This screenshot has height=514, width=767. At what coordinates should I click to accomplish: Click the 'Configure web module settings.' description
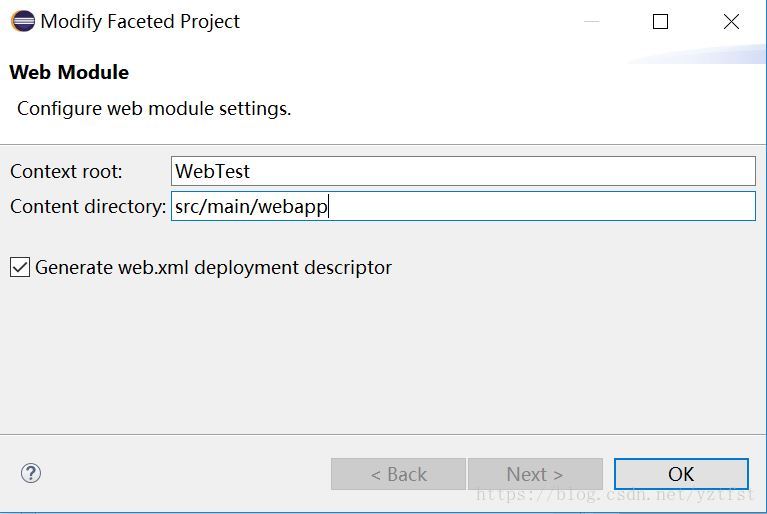154,109
